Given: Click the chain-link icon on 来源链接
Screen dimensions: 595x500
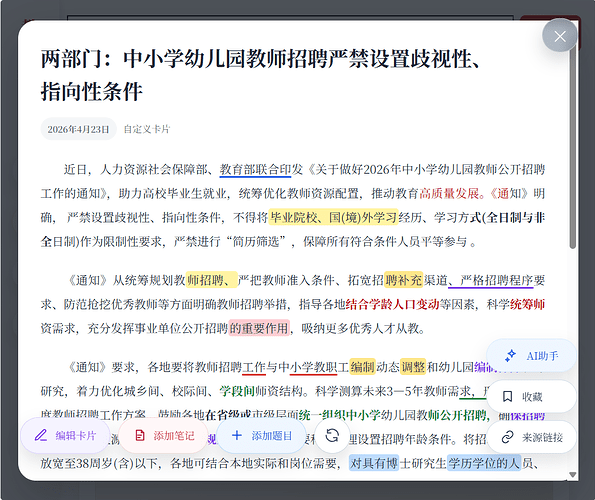Looking at the screenshot, I should tap(507, 437).
